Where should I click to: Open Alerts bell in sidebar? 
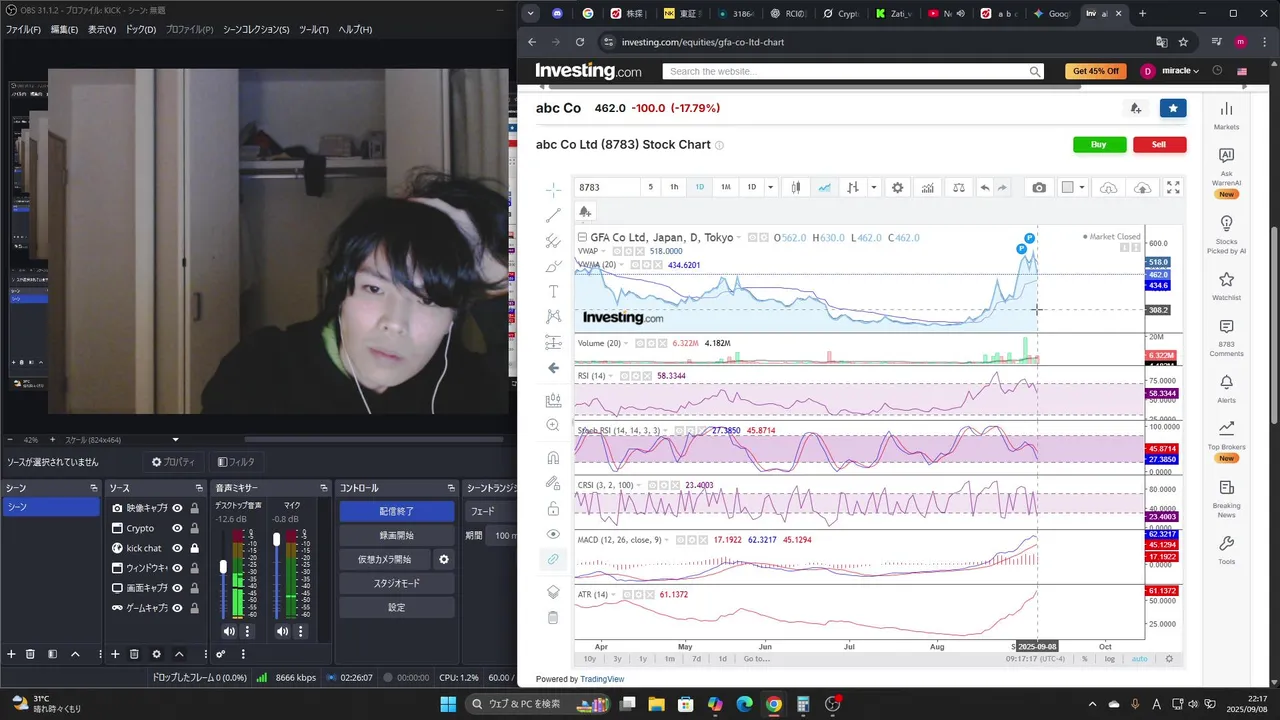click(1226, 389)
